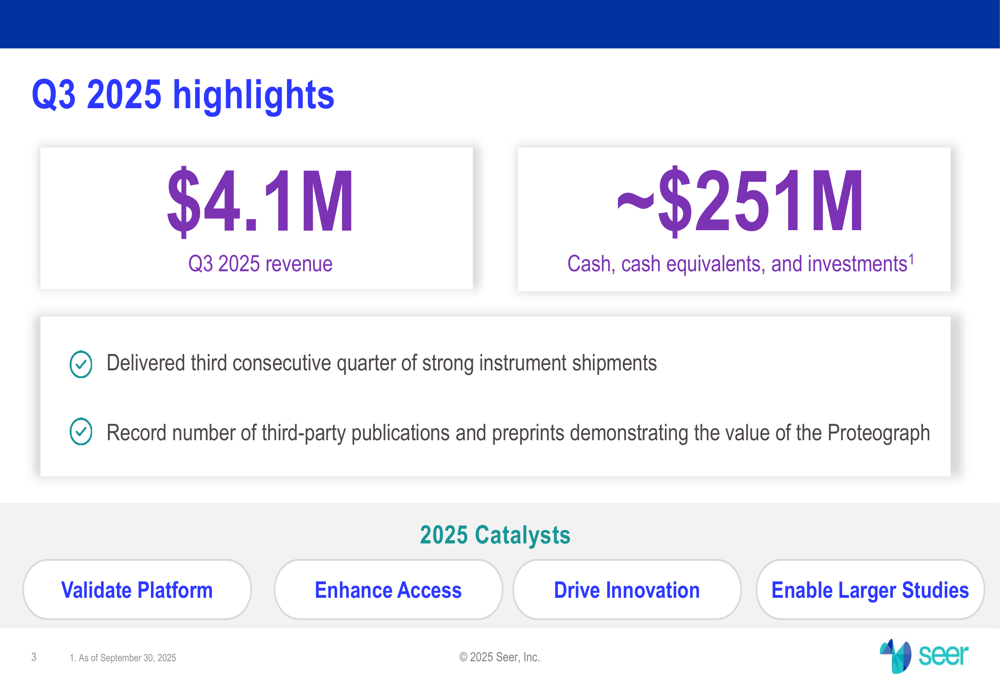1000x685 pixels.
Task: Open the Enable Larger Studies pill
Action: click(x=870, y=590)
